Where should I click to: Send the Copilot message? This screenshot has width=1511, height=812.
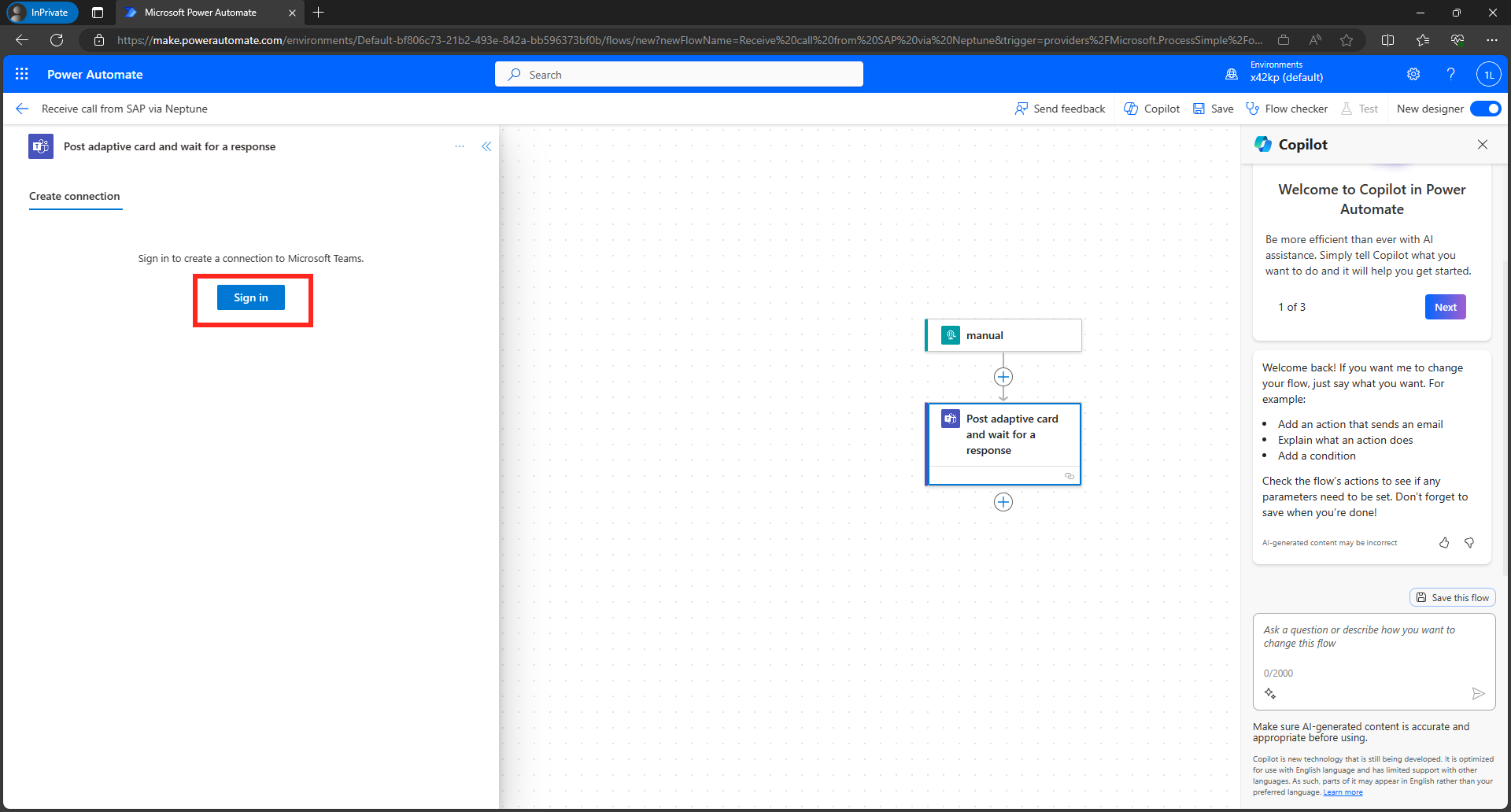(1478, 693)
